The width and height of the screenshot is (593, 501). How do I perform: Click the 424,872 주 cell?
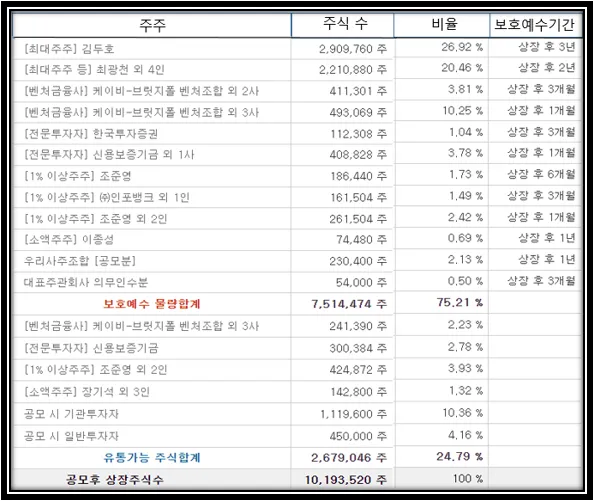point(358,370)
